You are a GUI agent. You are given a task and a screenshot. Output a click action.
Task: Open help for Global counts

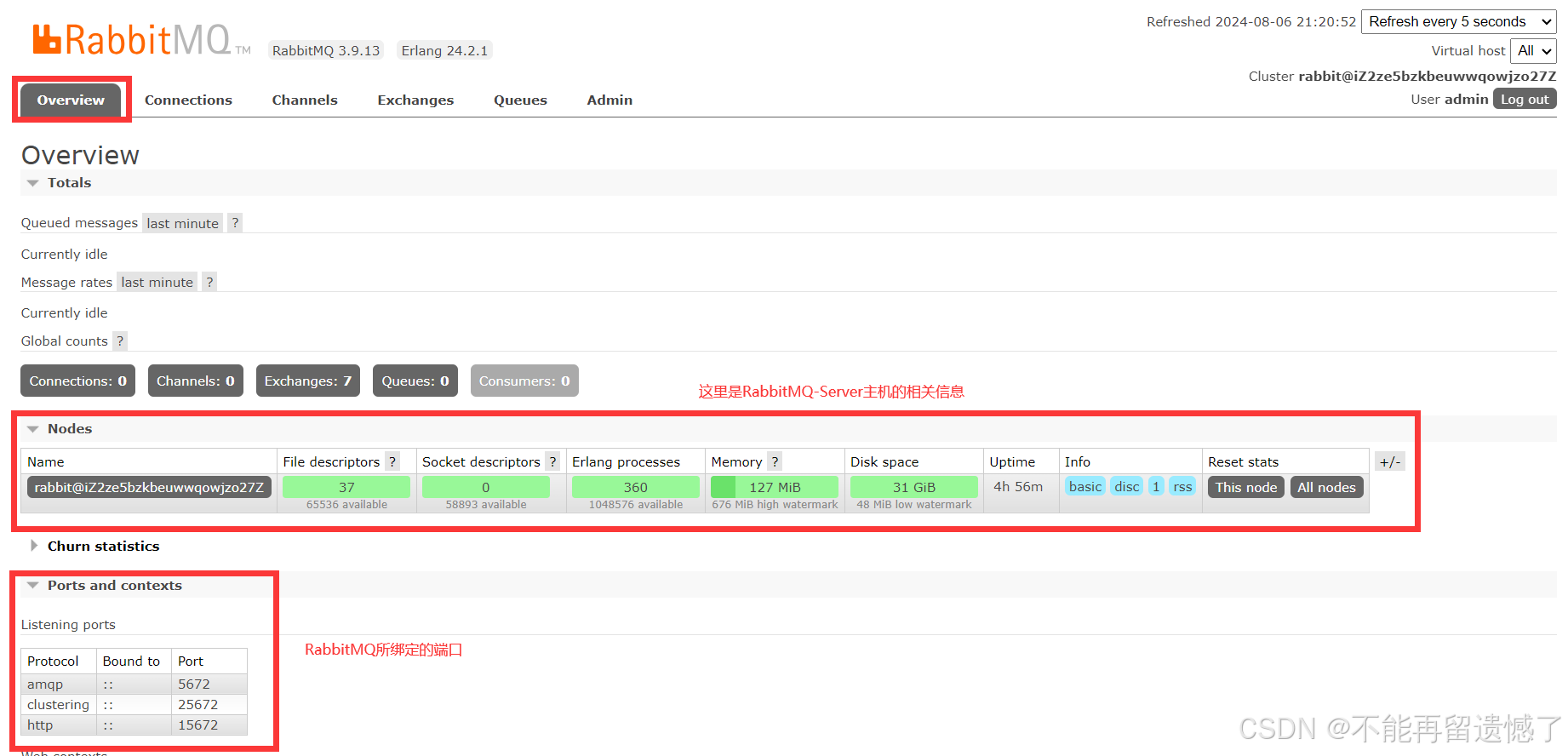[x=120, y=341]
